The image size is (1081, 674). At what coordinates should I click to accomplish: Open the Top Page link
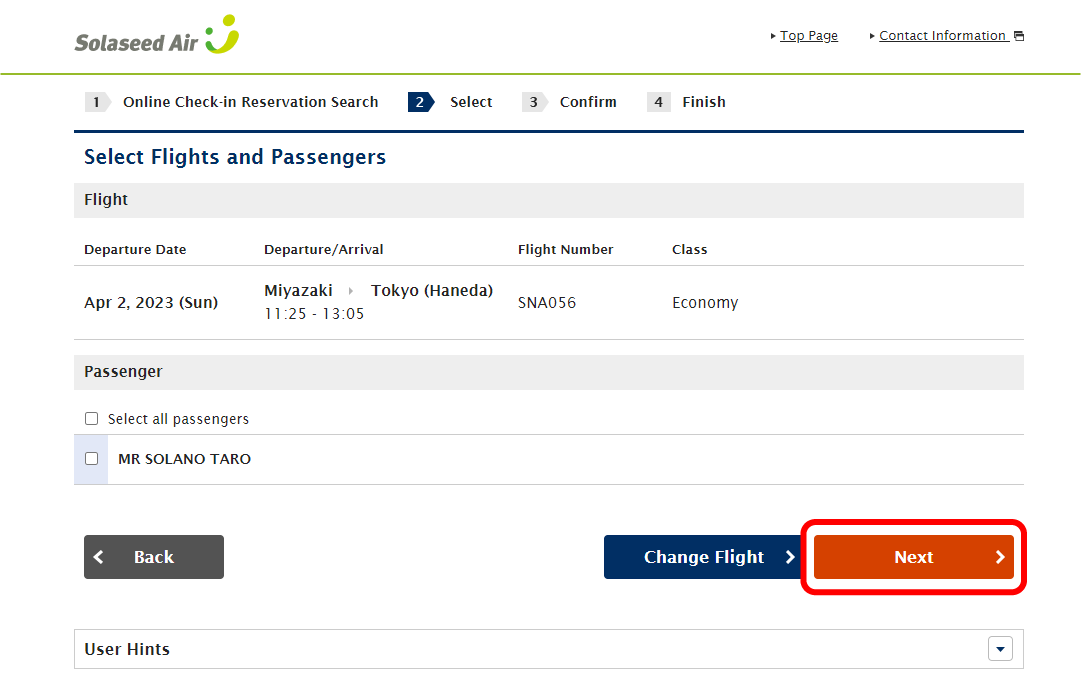809,36
